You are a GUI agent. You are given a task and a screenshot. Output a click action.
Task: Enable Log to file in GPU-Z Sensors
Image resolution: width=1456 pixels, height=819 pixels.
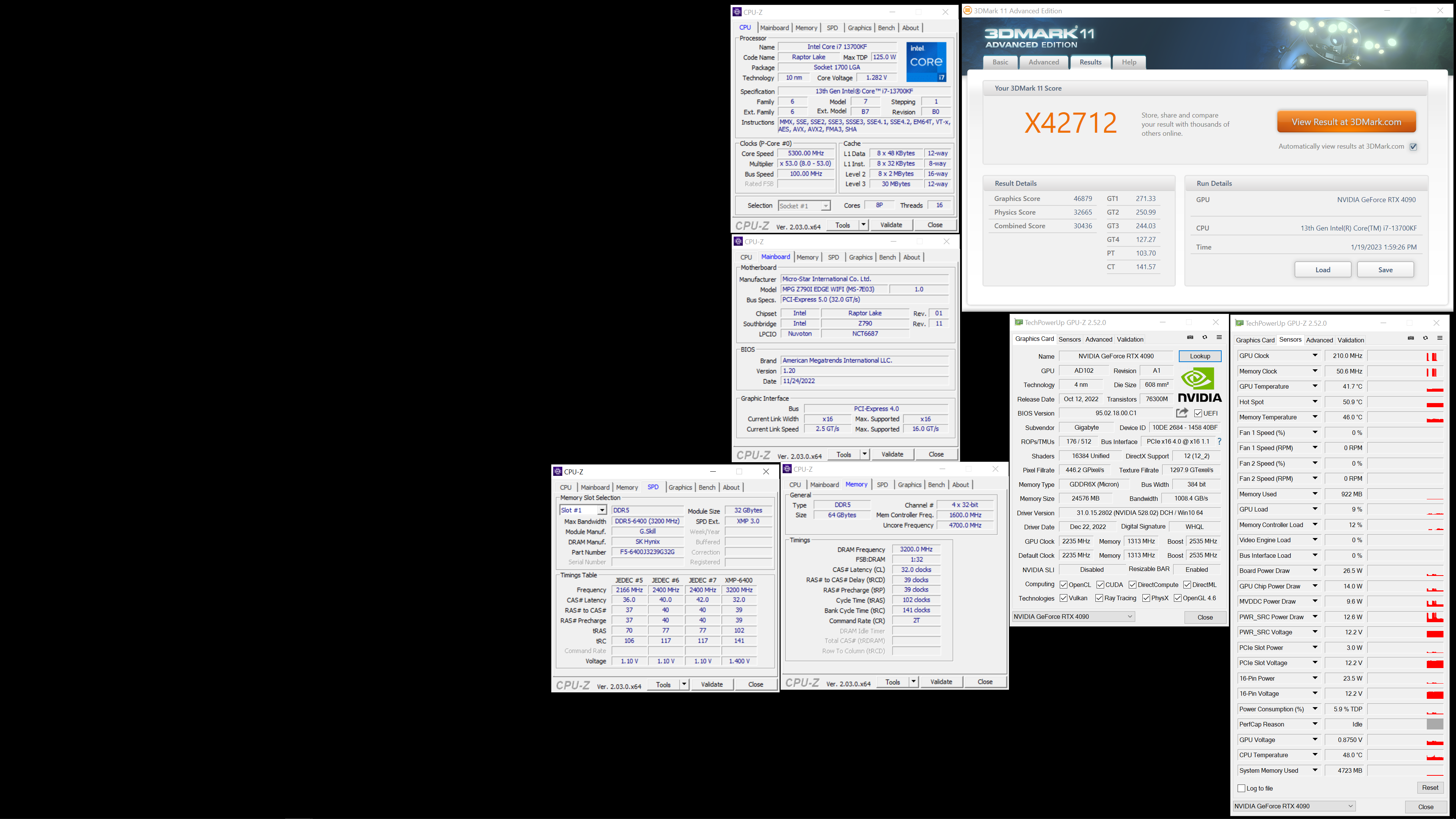(1241, 789)
